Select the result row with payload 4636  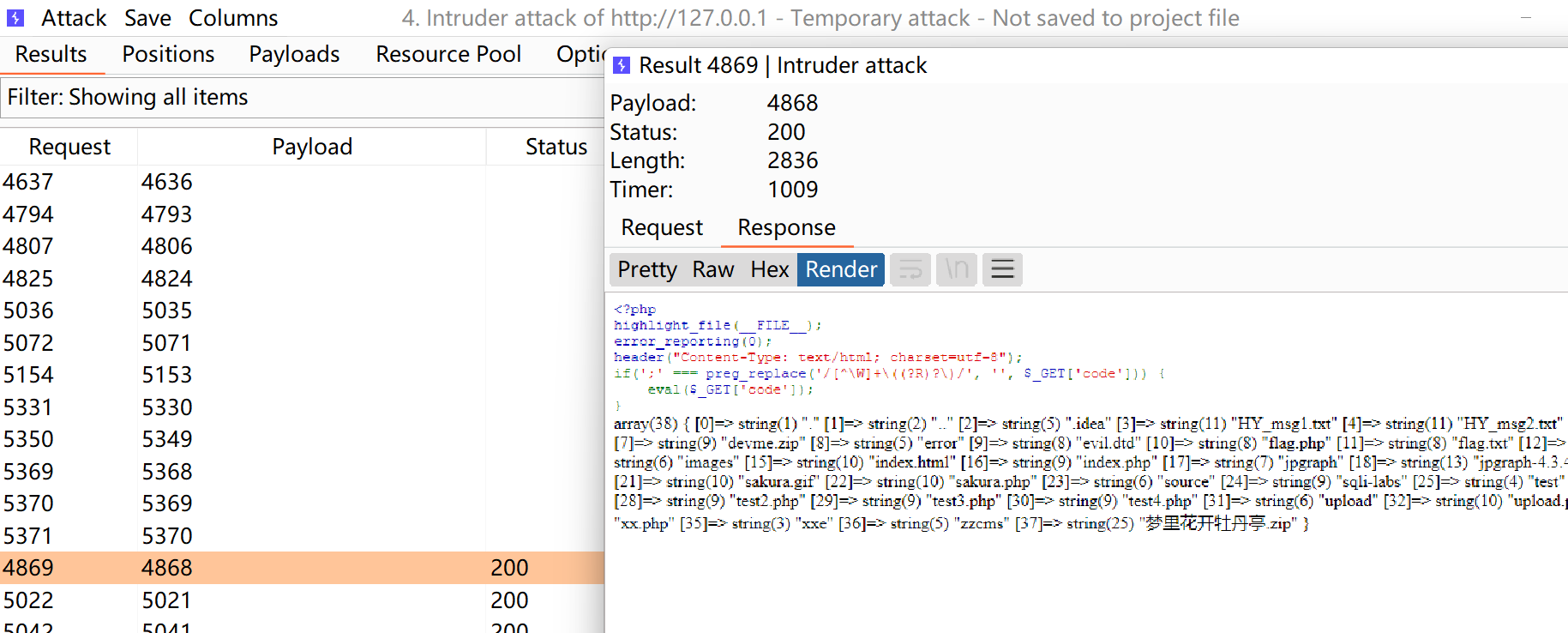pos(257,182)
